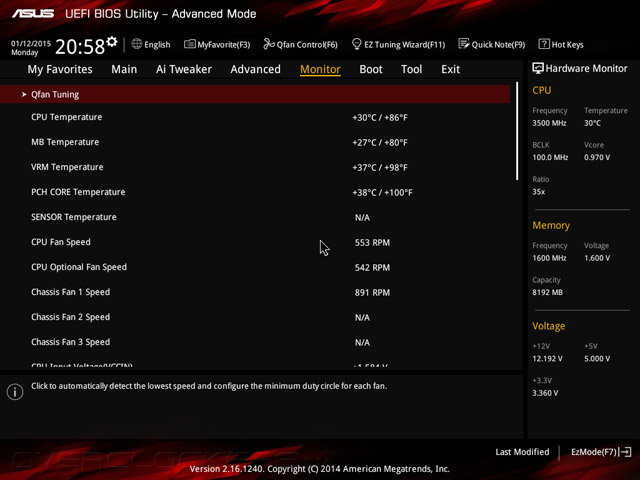Image resolution: width=640 pixels, height=480 pixels.
Task: Click the EZ Tuning Wizard lightbulb icon
Action: click(x=356, y=44)
